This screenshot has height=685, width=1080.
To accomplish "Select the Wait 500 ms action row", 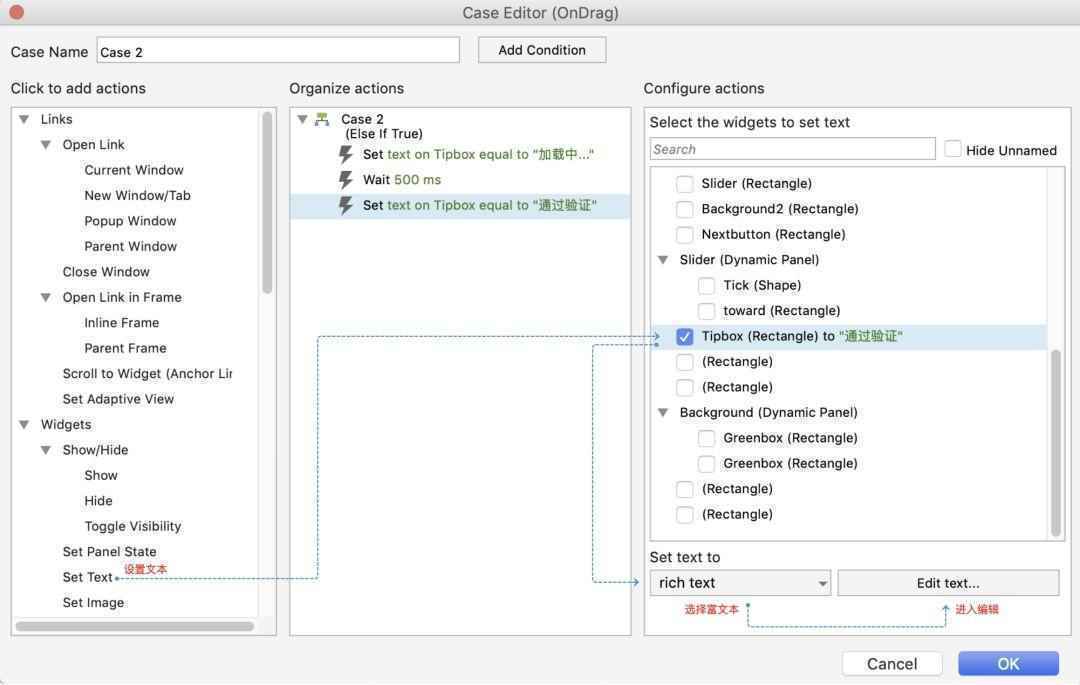I will point(460,180).
